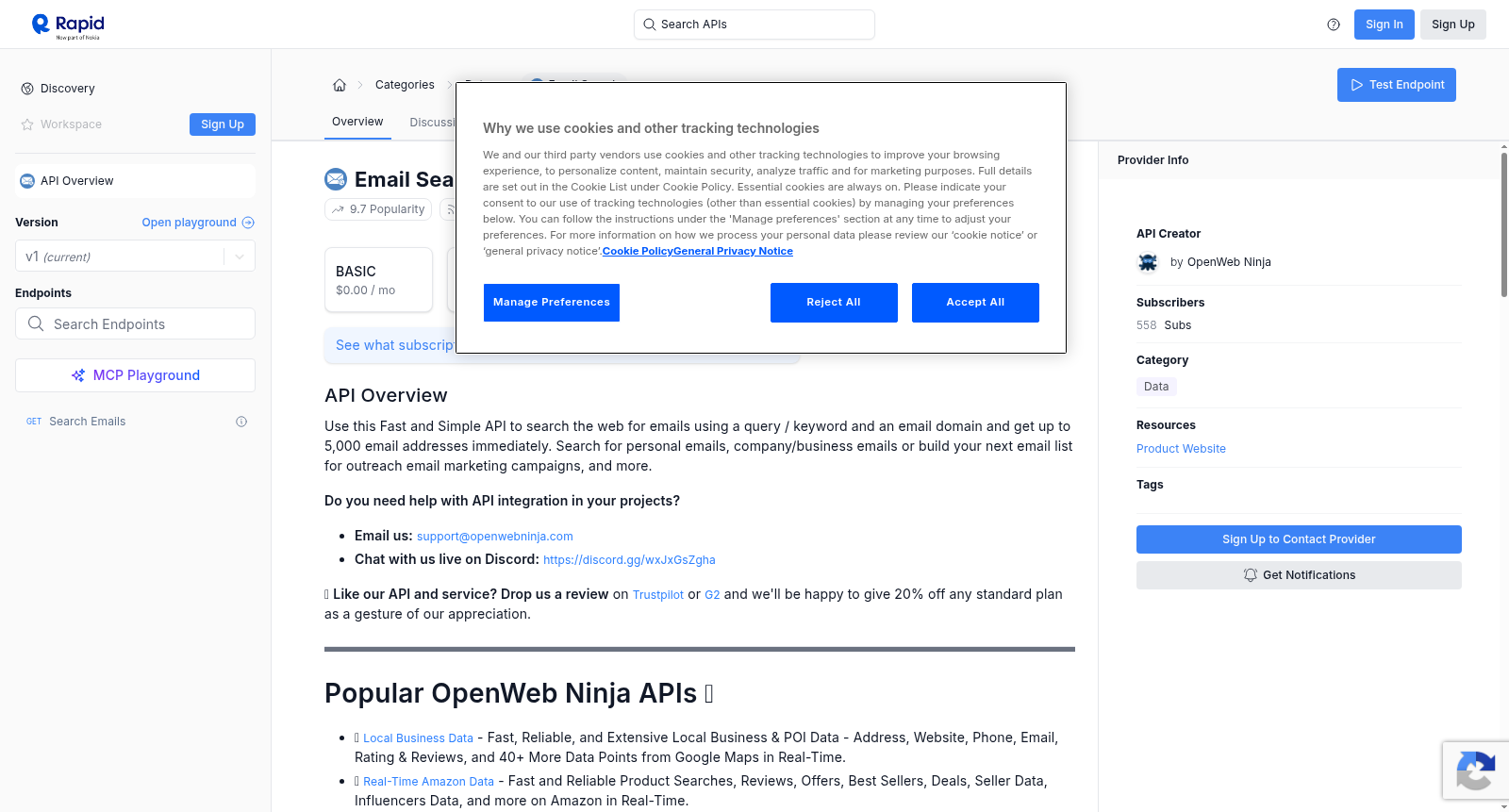Click the API Overview mail icon

click(x=27, y=181)
